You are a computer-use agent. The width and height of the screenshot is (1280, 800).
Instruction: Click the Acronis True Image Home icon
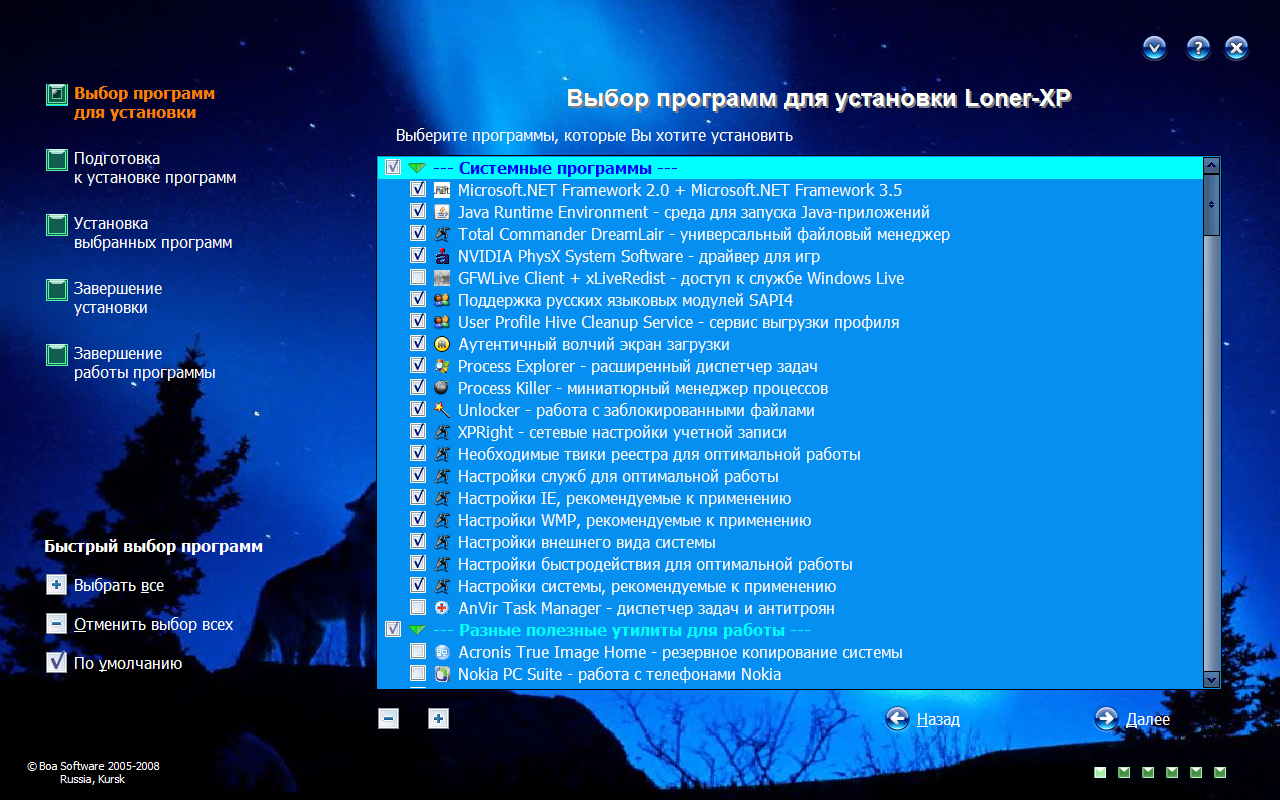tap(442, 652)
